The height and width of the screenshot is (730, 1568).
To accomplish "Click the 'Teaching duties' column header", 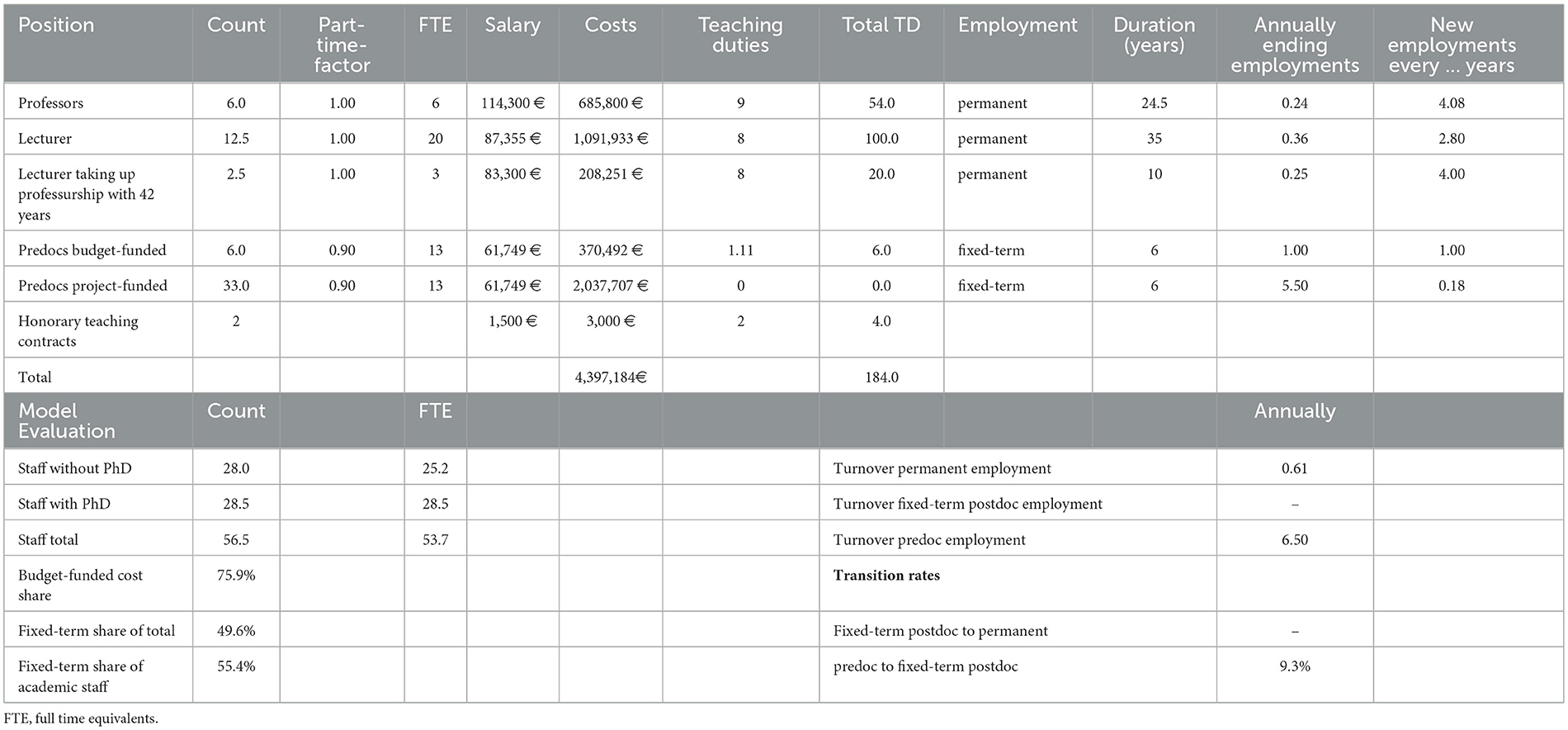I will coord(740,36).
